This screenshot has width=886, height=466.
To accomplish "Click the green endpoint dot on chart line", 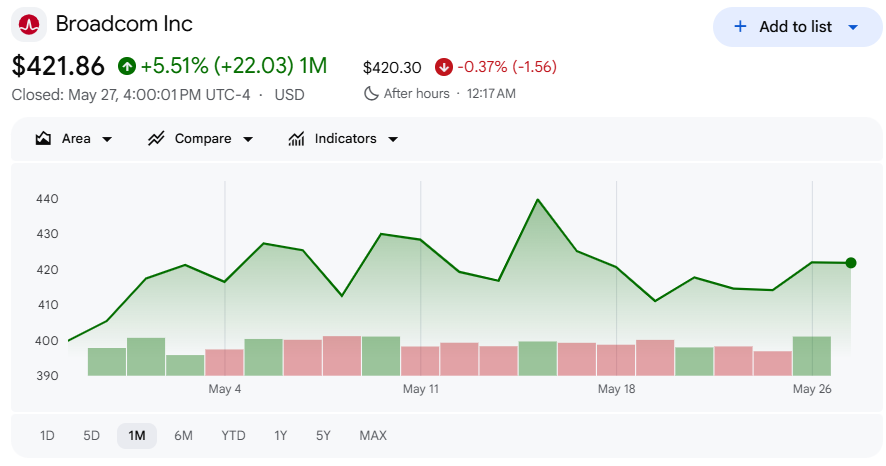I will click(851, 263).
